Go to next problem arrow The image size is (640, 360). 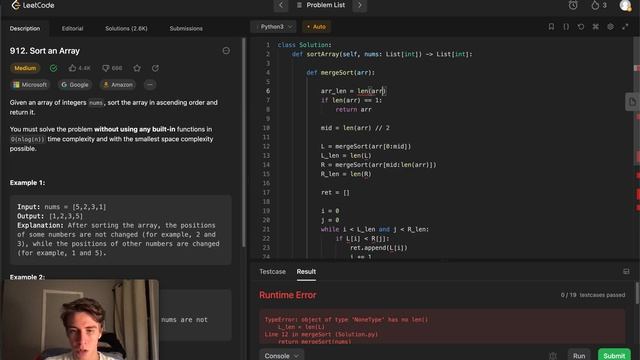[360, 5]
